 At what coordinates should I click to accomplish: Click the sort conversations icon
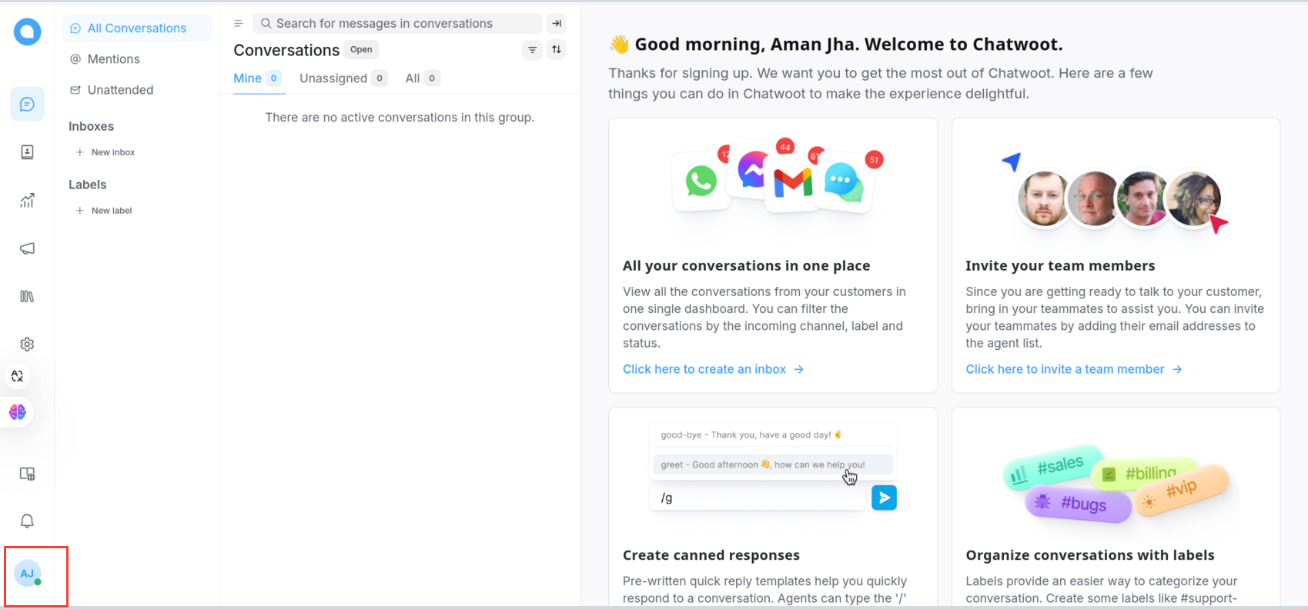(x=557, y=49)
